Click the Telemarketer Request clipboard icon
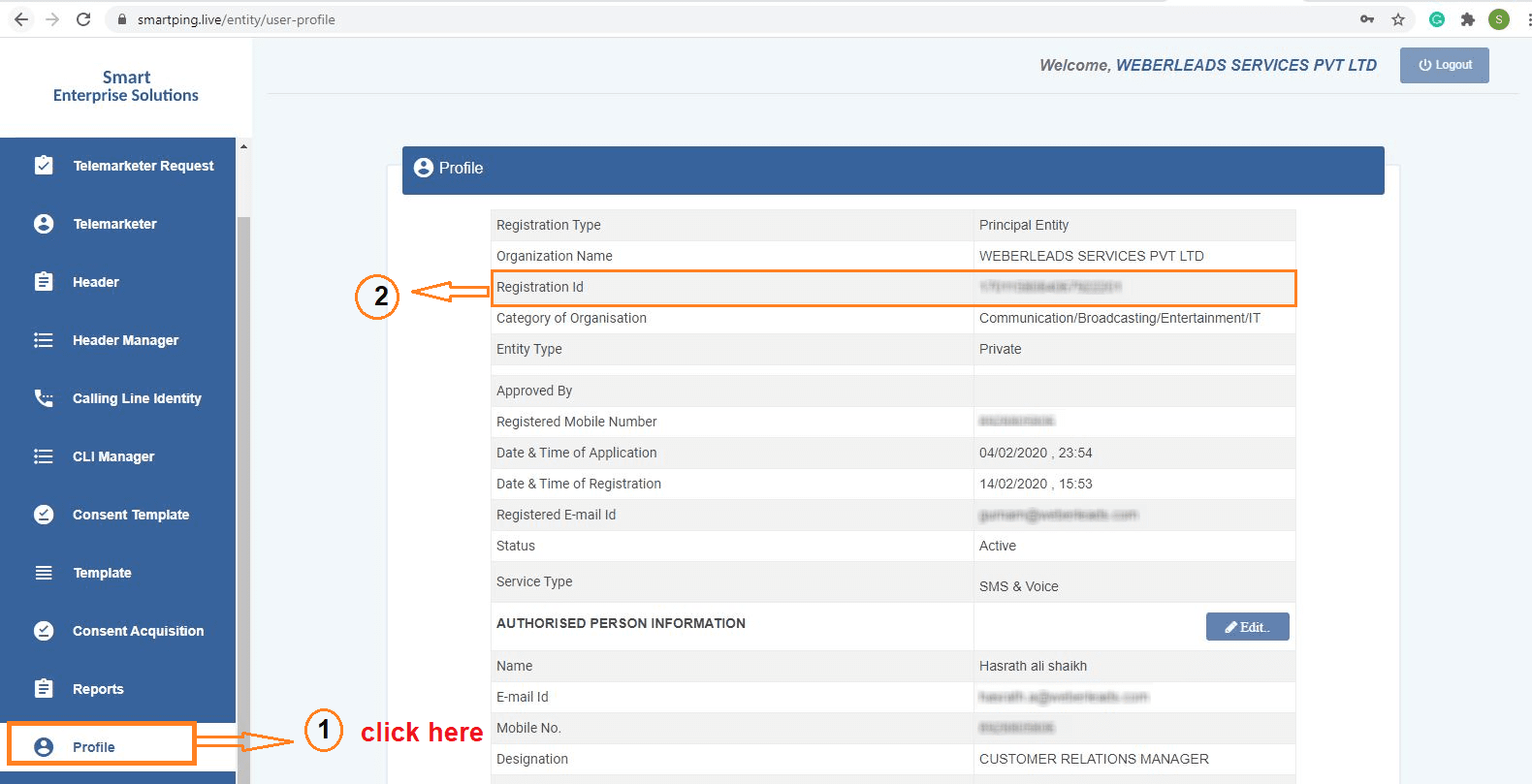1532x784 pixels. (x=44, y=166)
